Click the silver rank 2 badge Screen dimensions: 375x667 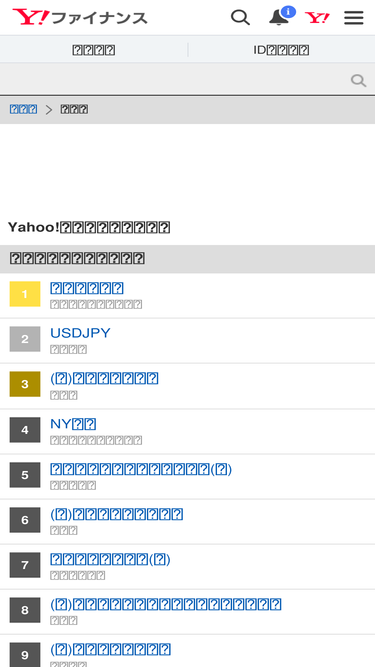pyautogui.click(x=25, y=339)
